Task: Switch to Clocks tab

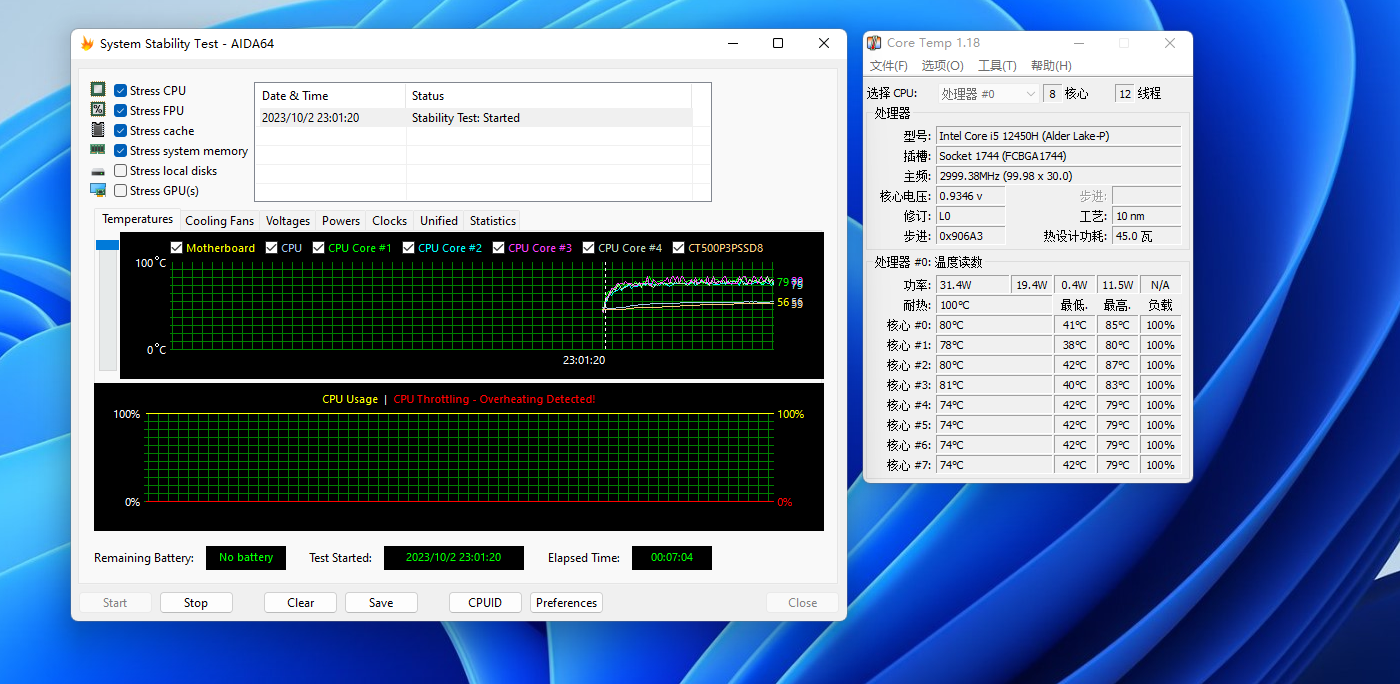Action: point(389,221)
